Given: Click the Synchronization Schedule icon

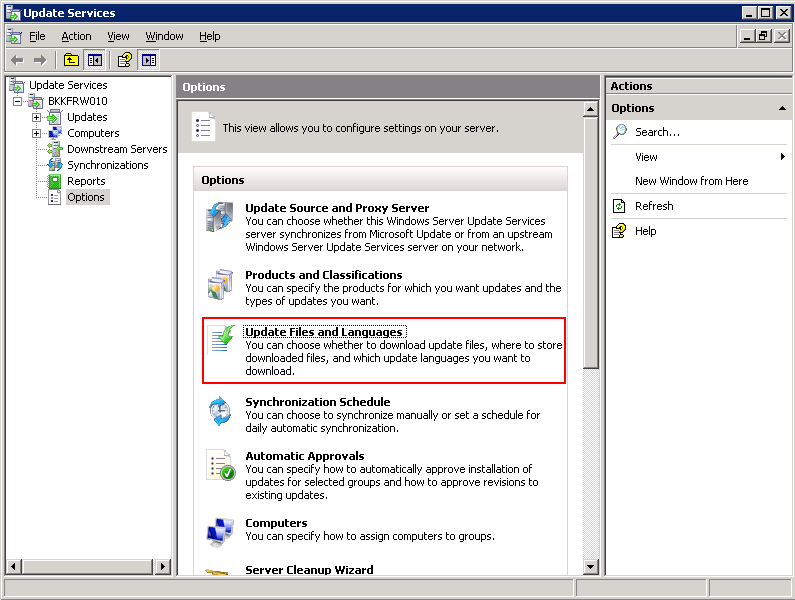Looking at the screenshot, I should 220,411.
